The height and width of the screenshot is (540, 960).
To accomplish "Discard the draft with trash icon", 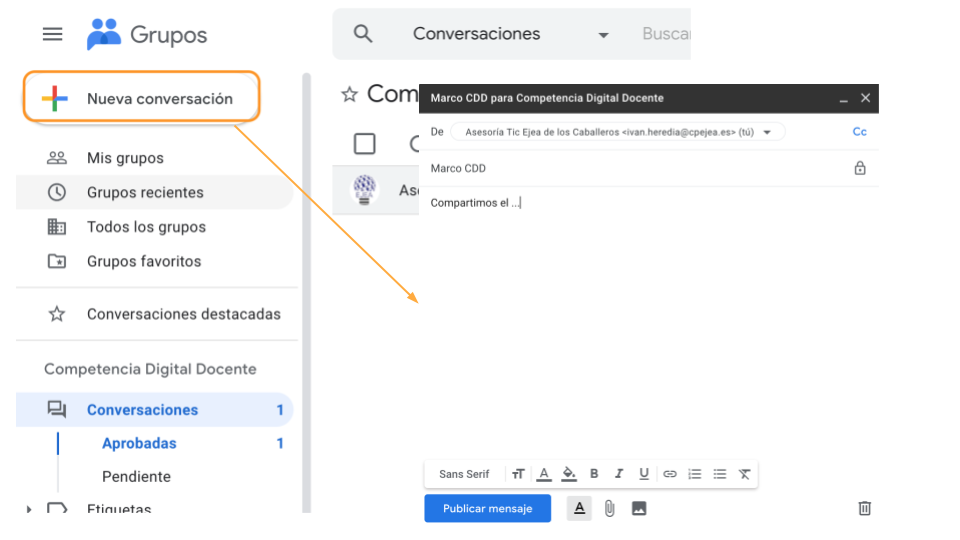I will click(x=864, y=508).
